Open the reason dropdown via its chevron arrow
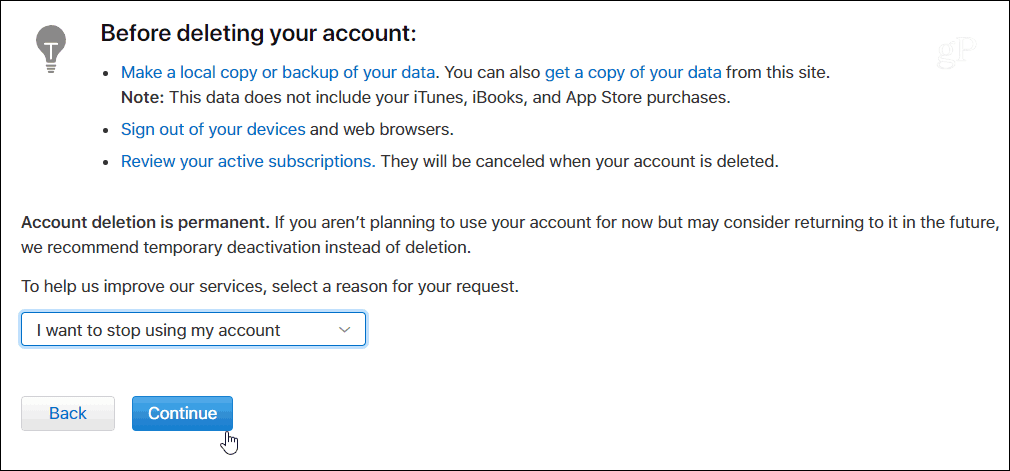 pos(345,330)
